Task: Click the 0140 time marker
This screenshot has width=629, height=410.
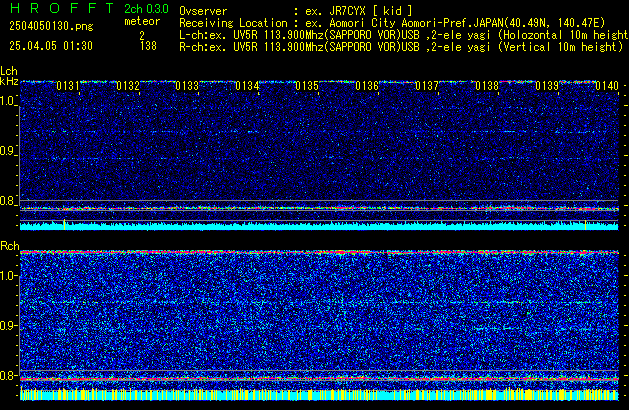Action: pos(607,86)
